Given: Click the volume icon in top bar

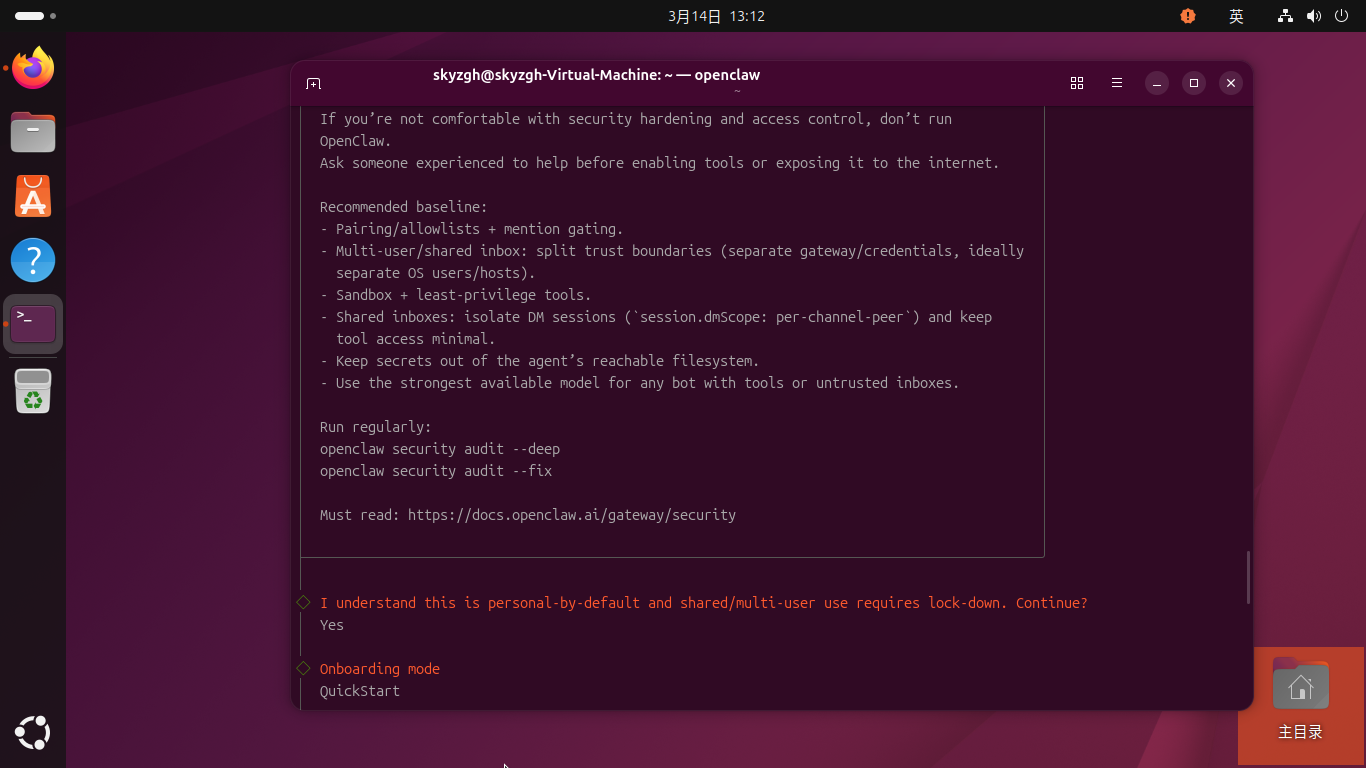Looking at the screenshot, I should (x=1313, y=16).
